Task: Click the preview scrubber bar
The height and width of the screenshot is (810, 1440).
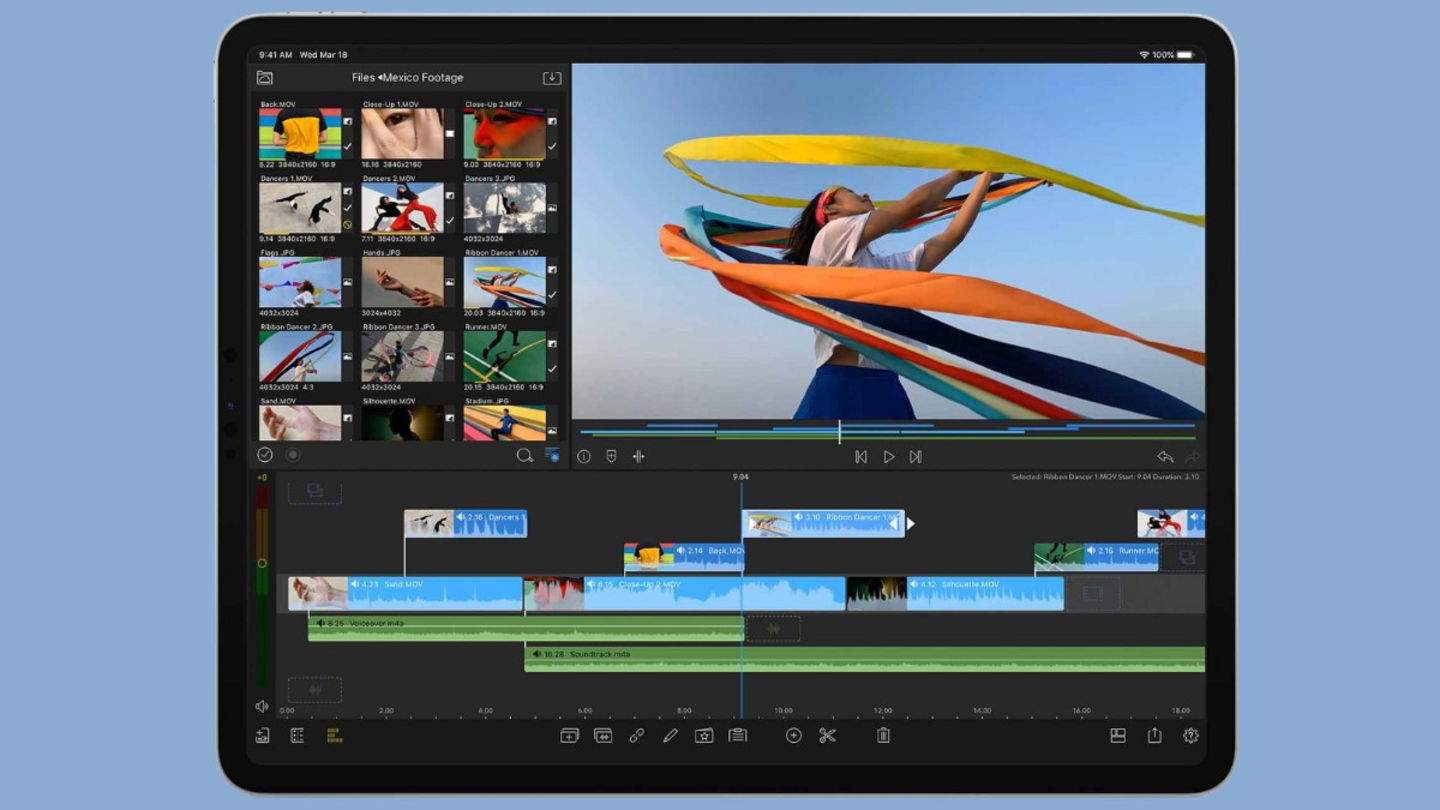Action: tap(889, 429)
